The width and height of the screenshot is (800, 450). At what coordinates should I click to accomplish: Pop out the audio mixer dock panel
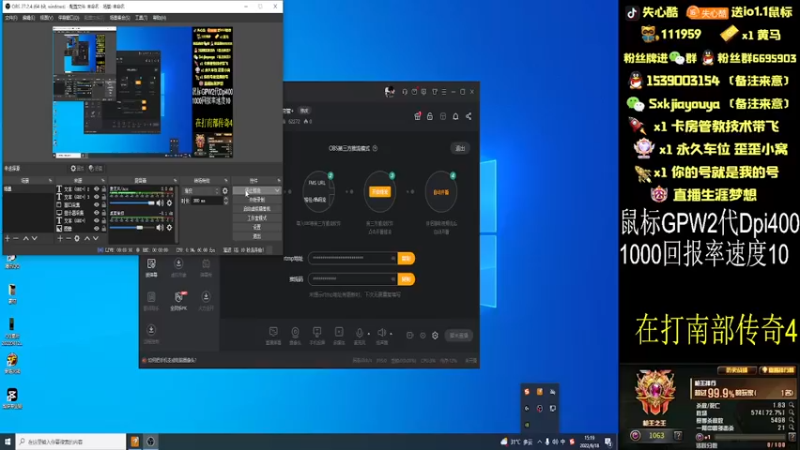click(176, 181)
